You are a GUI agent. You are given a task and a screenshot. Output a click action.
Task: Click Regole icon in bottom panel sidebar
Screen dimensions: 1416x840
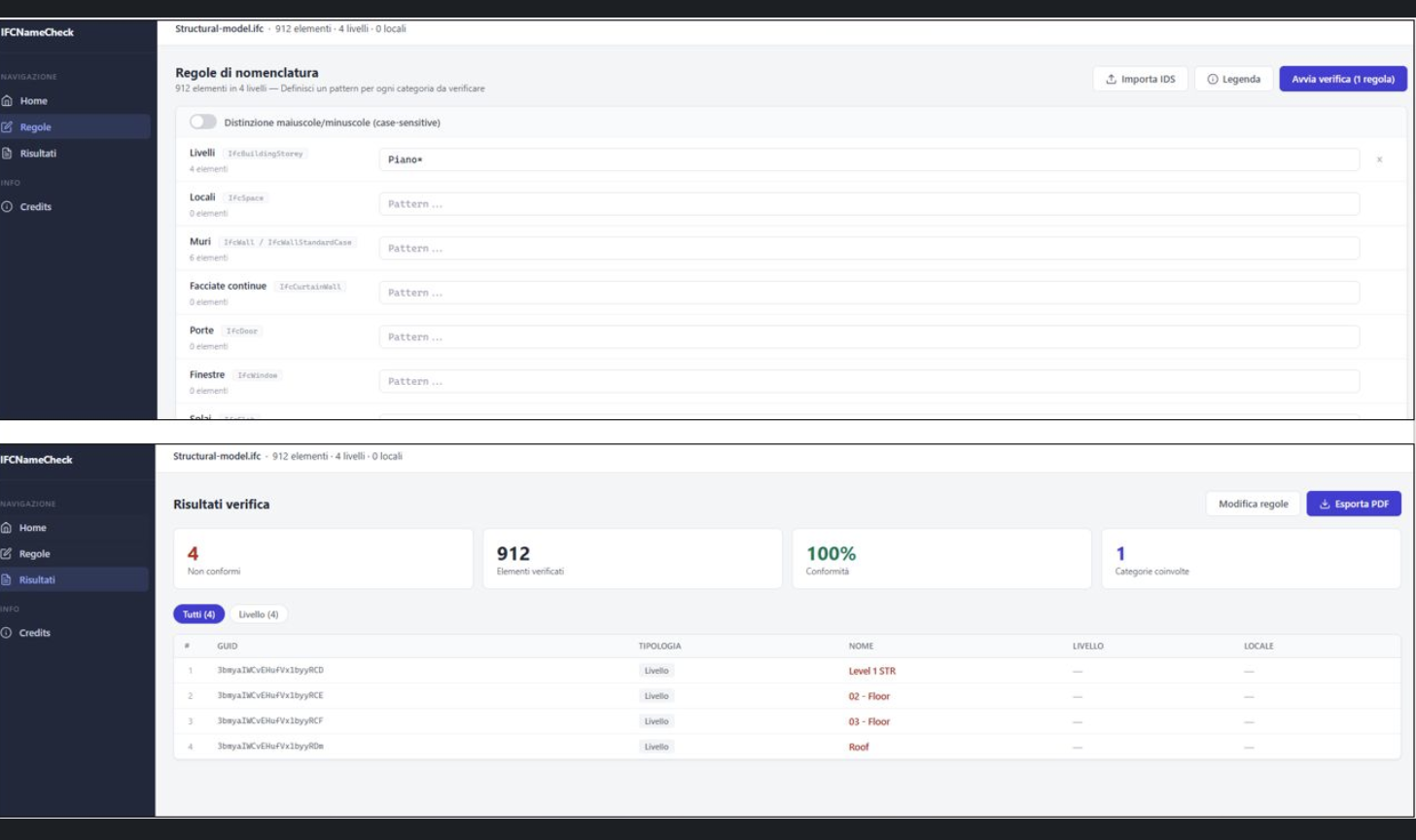9,554
